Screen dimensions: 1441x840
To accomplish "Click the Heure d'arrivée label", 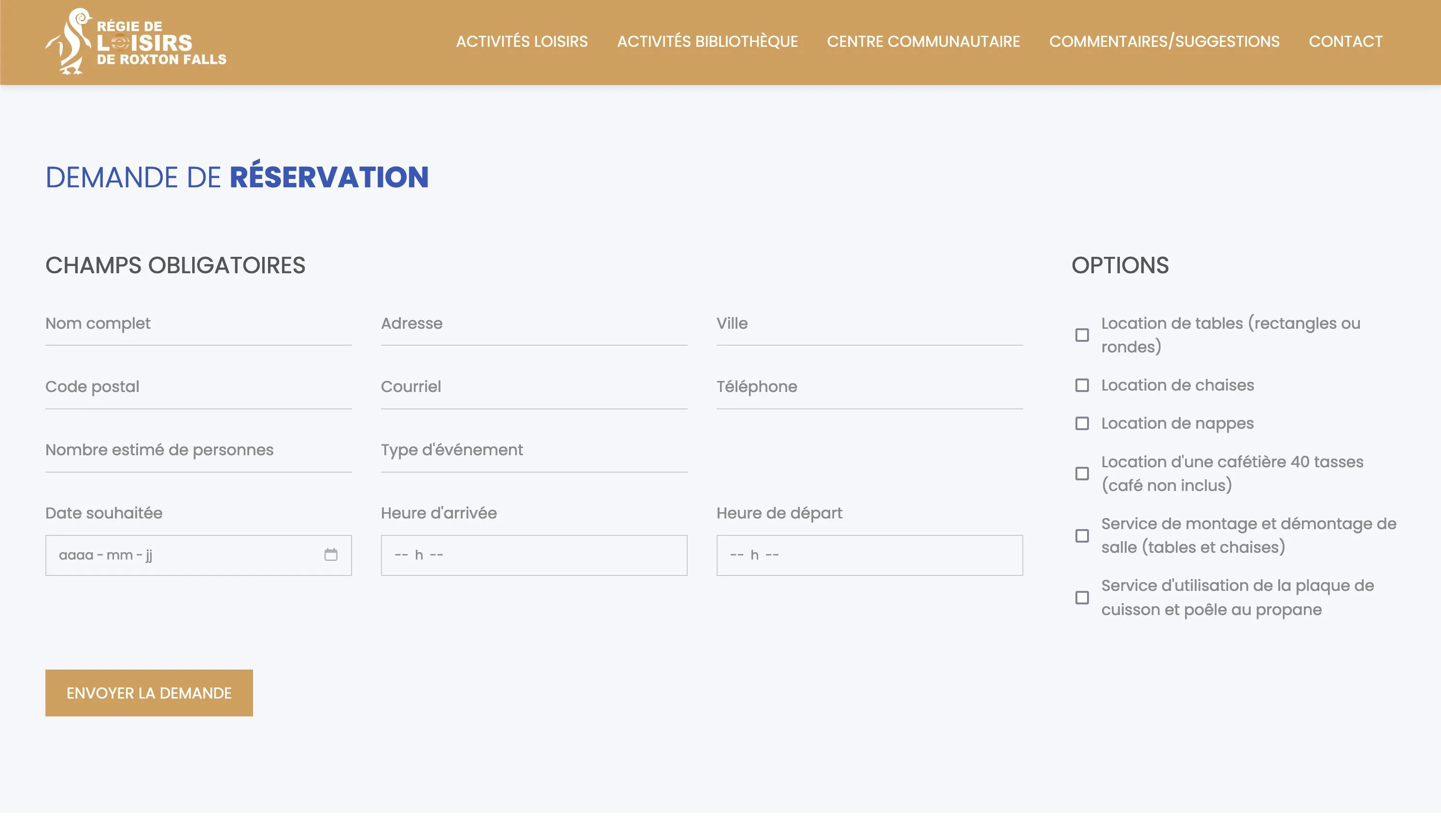I will [x=438, y=513].
